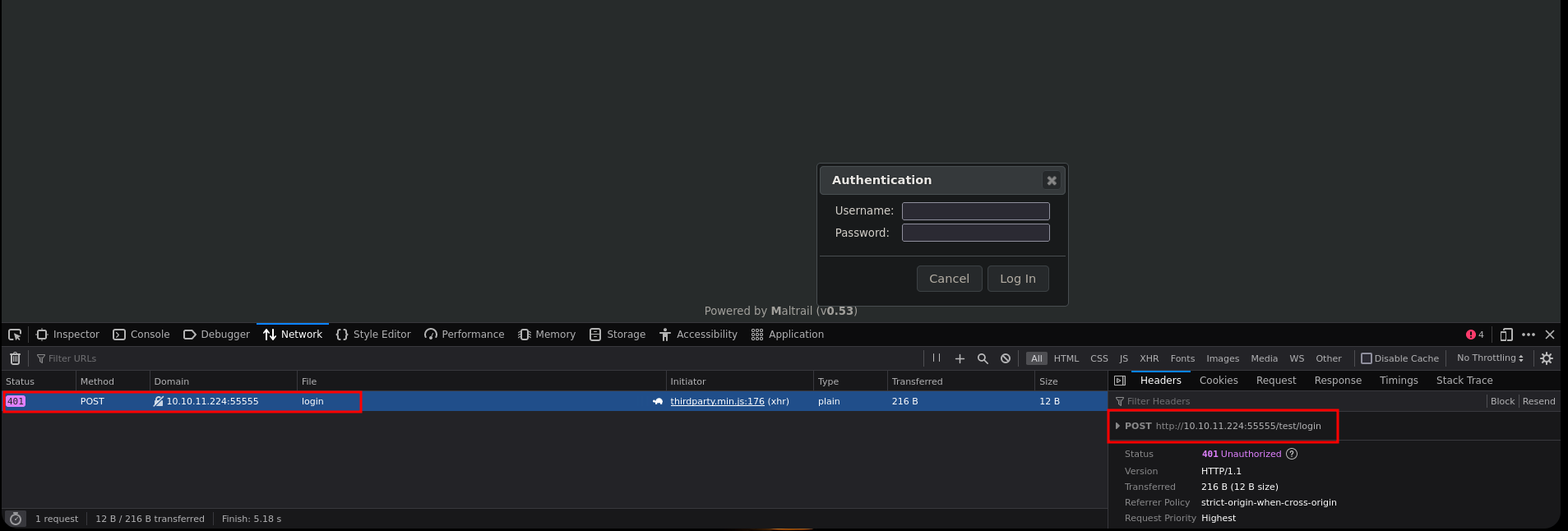Screen dimensions: 1568x531
Task: Collapse the request details side panel
Action: (1120, 381)
